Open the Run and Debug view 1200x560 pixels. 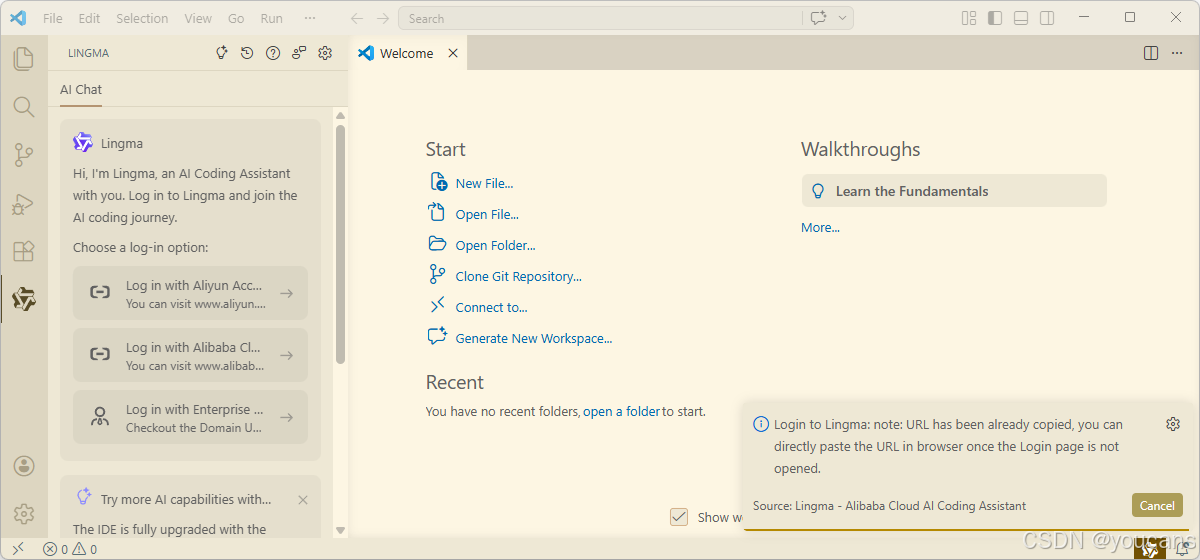(x=24, y=204)
